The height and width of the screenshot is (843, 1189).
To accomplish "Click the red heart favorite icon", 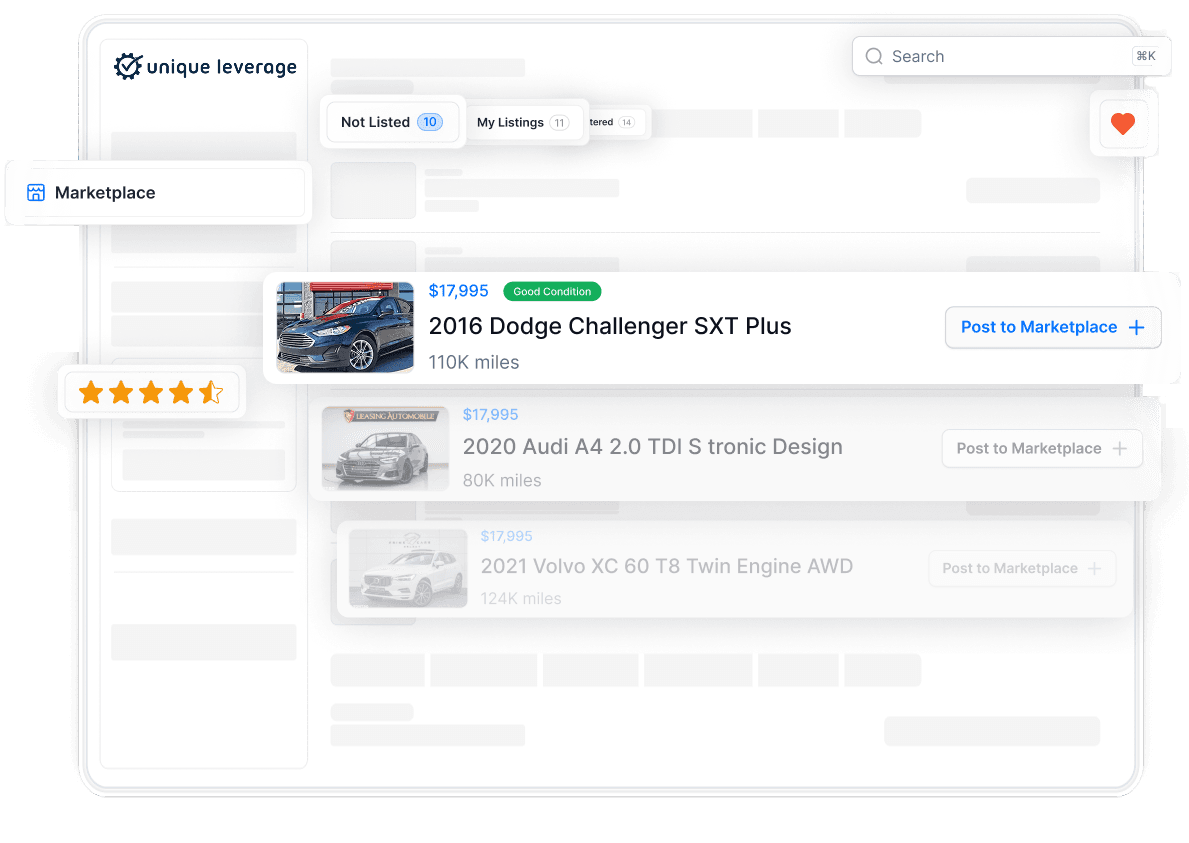I will pyautogui.click(x=1123, y=123).
